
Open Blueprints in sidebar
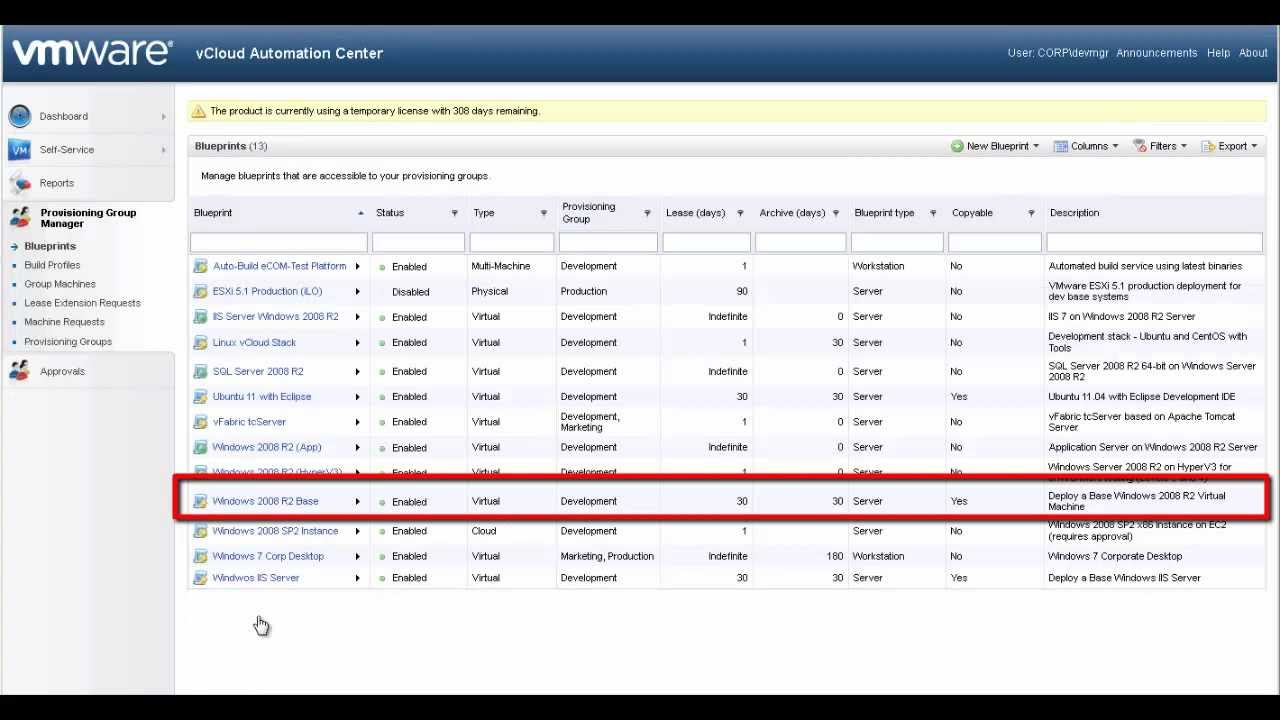pyautogui.click(x=50, y=246)
